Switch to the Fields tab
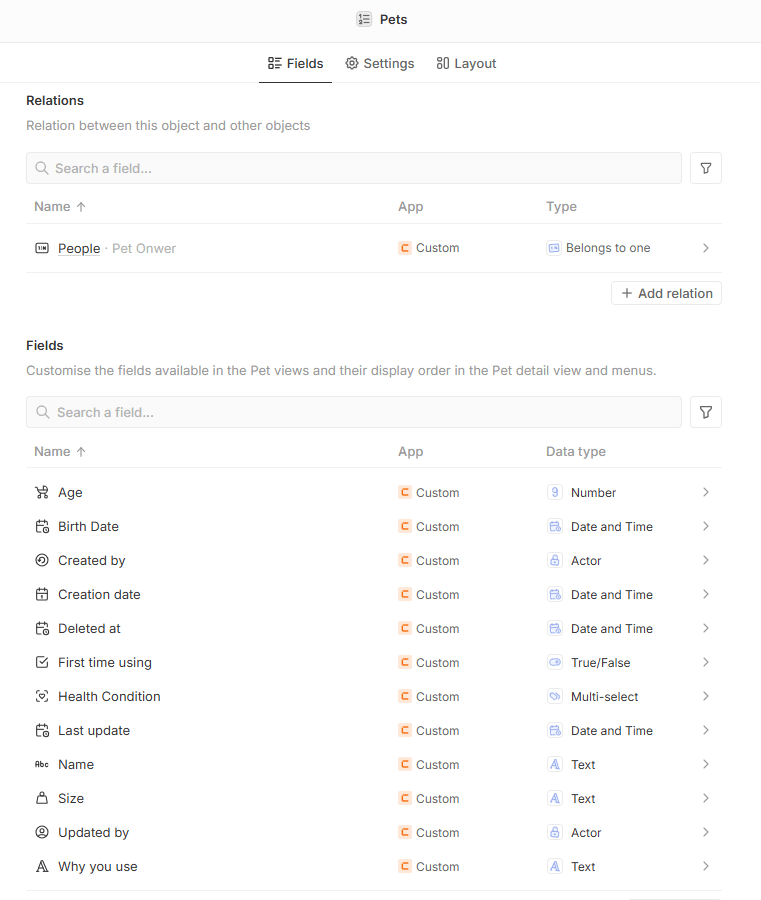This screenshot has height=900, width=761. point(295,63)
